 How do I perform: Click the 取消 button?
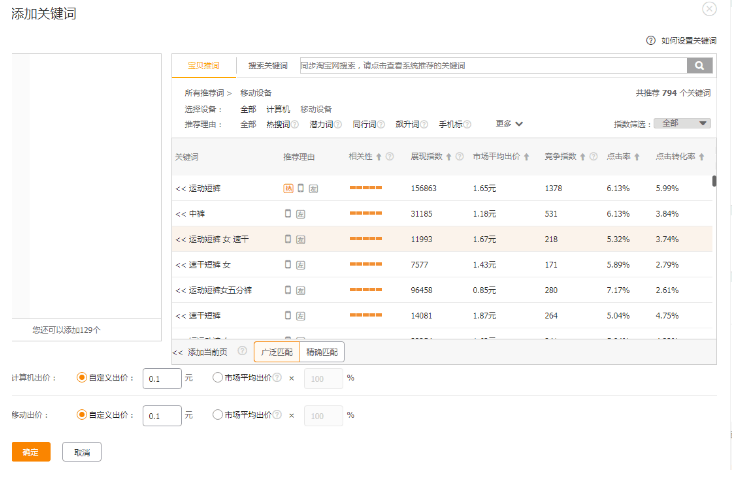point(81,452)
